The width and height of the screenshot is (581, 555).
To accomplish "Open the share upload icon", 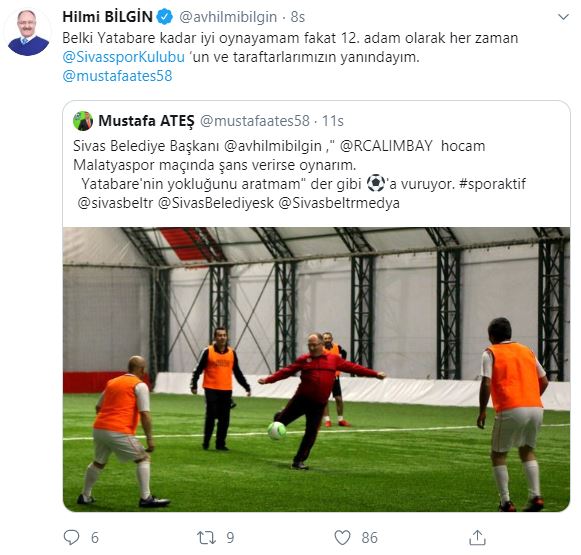I will 477,537.
